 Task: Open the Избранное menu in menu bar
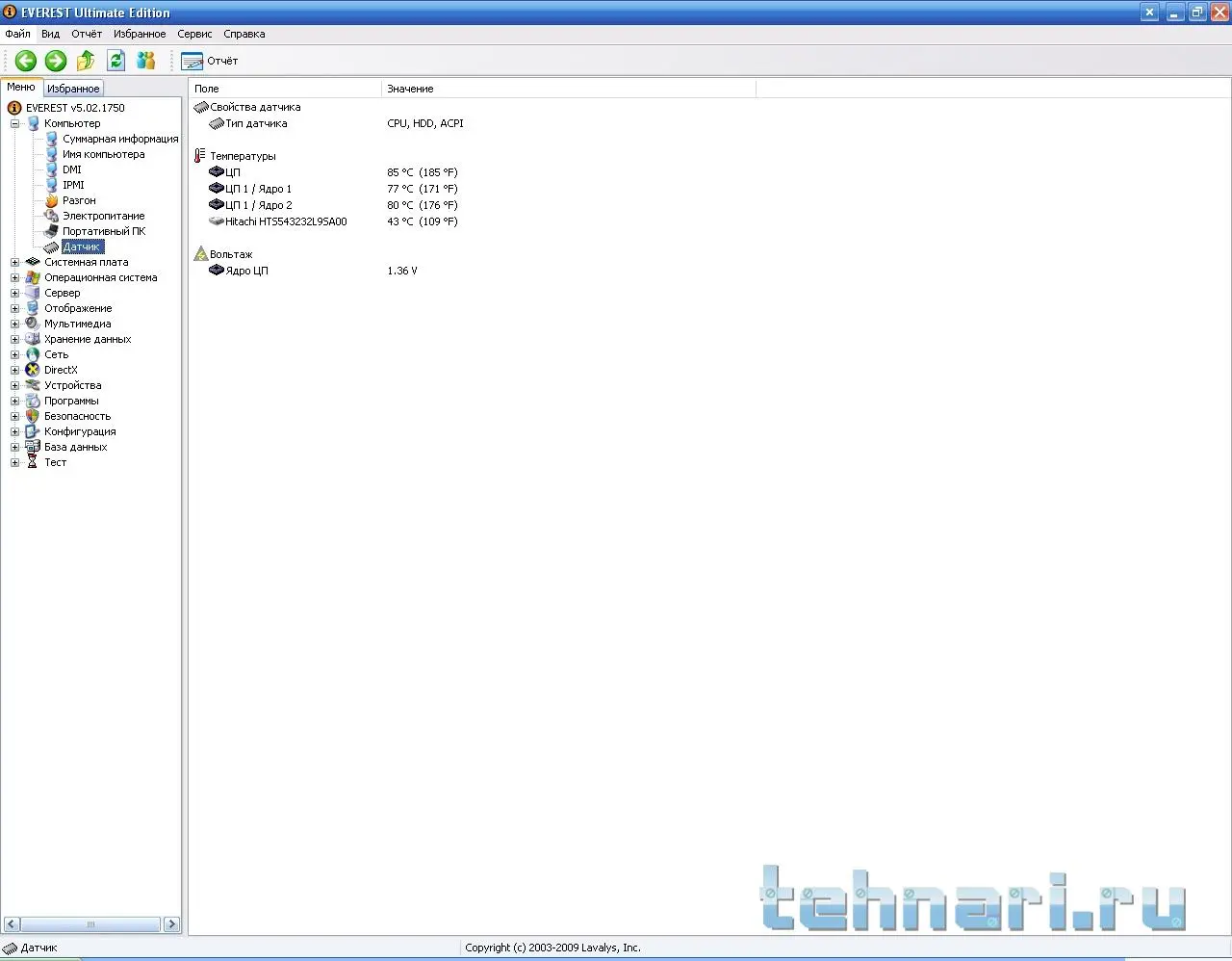(140, 34)
